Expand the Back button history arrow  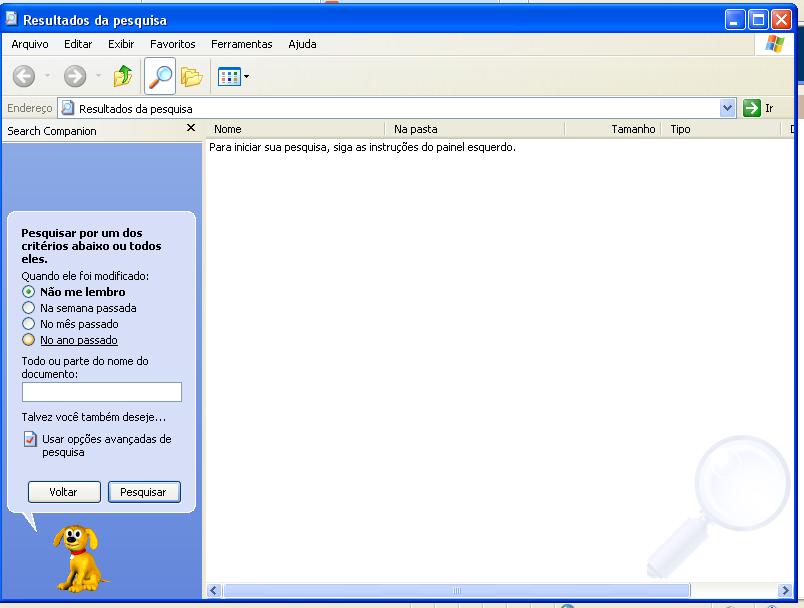click(x=47, y=76)
